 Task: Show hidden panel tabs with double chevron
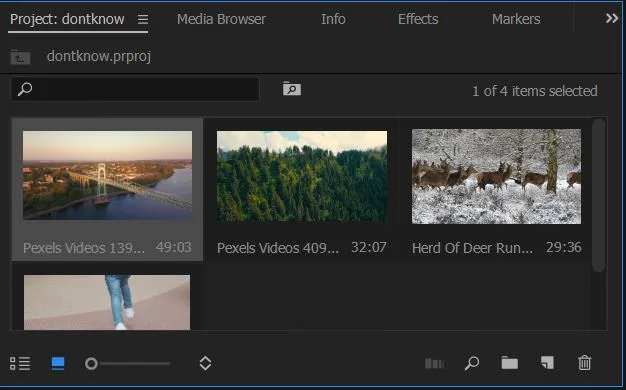coord(612,18)
